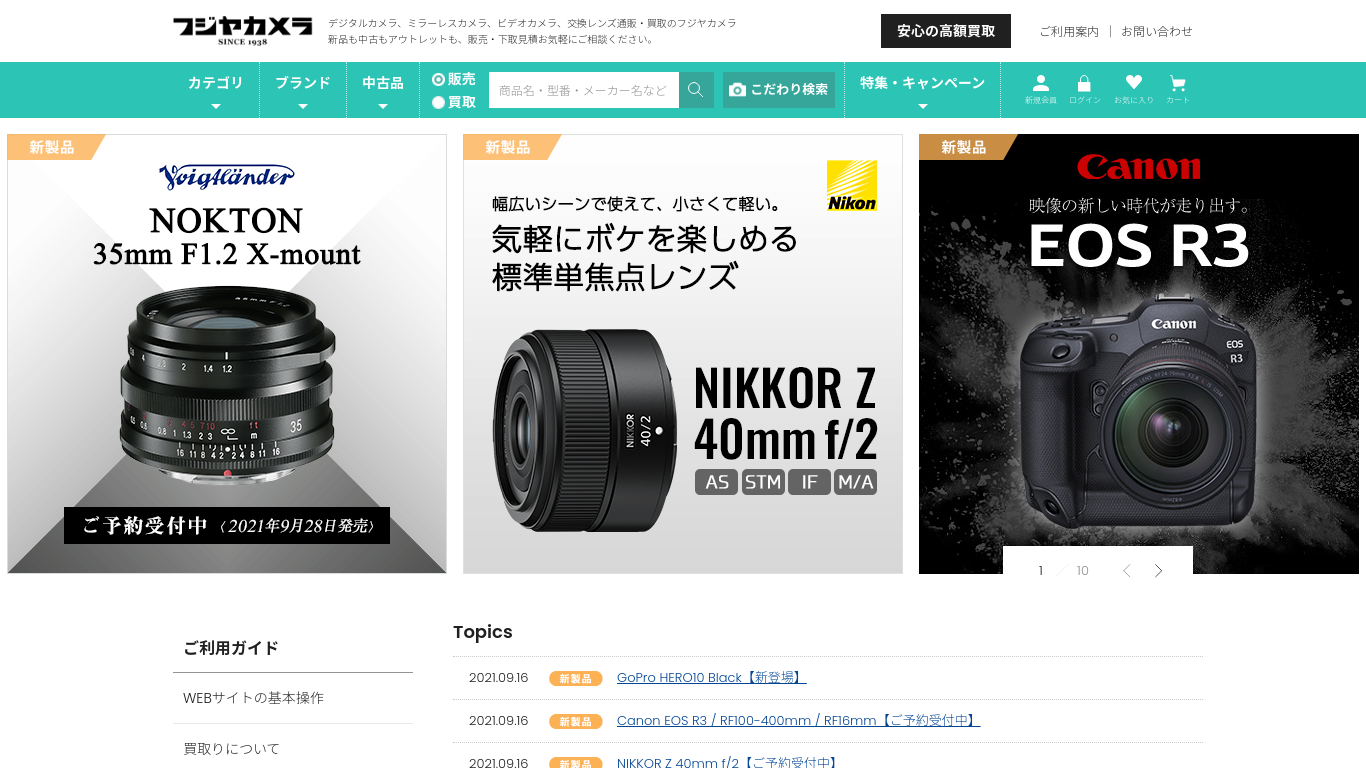Click the Fujiya Camera logo
This screenshot has height=768, width=1366.
point(242,30)
